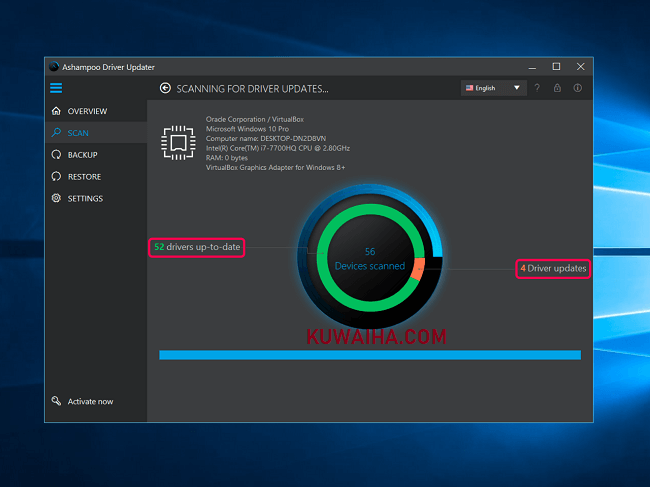The image size is (650, 487).
Task: Click 'Microsoft Windows 10 Pro' text
Action: [x=247, y=129]
